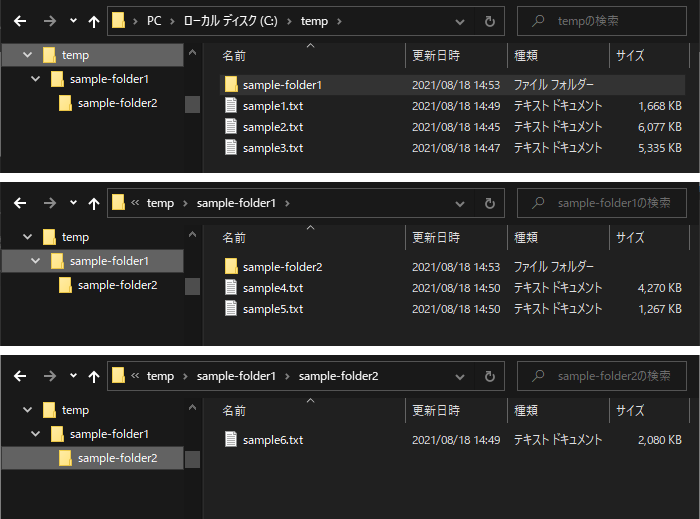Image resolution: width=700 pixels, height=519 pixels.
Task: Open sample-folder1 folder icon in temp file list
Action: 231,85
